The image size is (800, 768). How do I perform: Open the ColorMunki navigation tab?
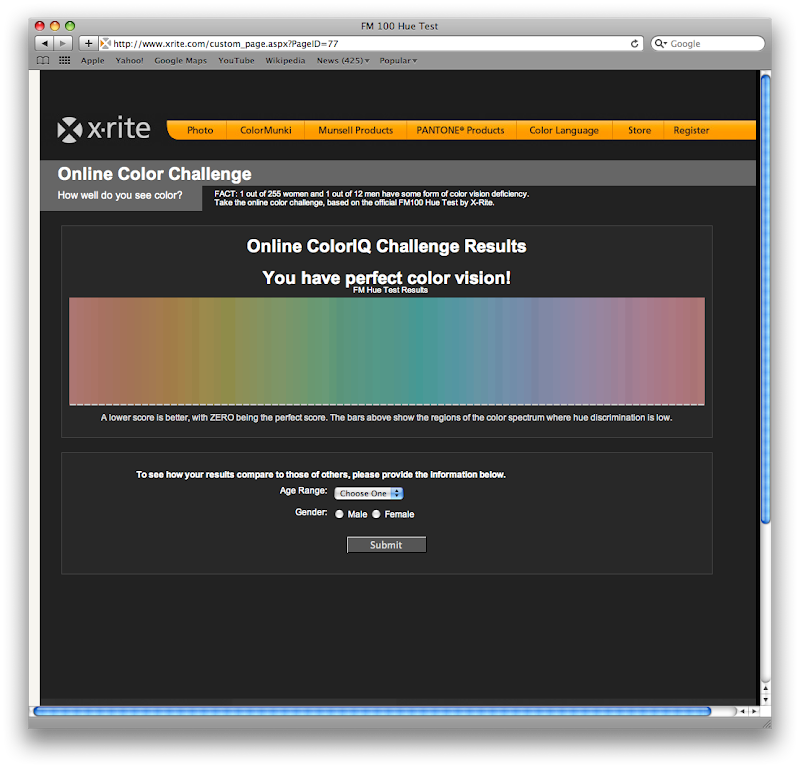point(266,130)
